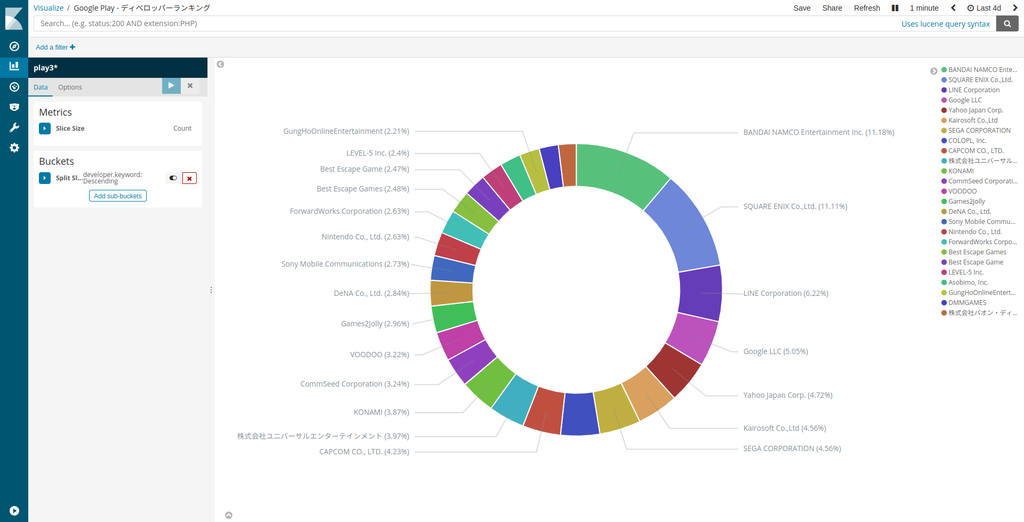Open the Dashboard icon in sidebar

click(14, 87)
